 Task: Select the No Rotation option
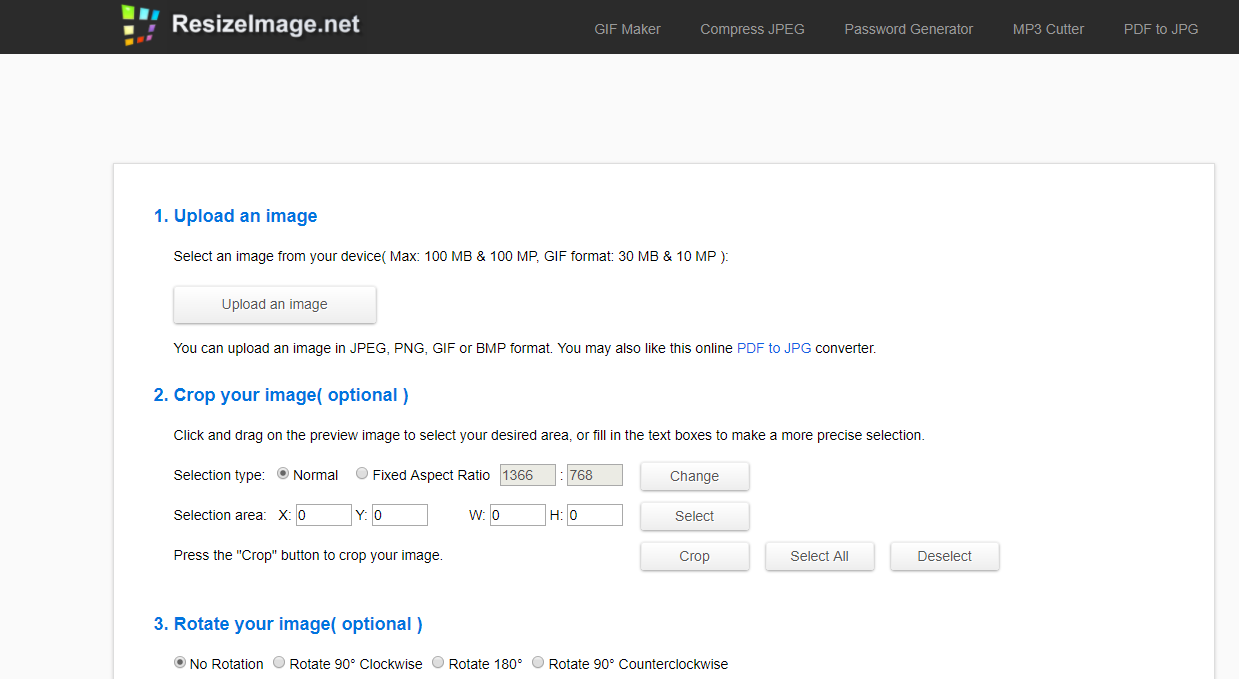pyautogui.click(x=180, y=662)
